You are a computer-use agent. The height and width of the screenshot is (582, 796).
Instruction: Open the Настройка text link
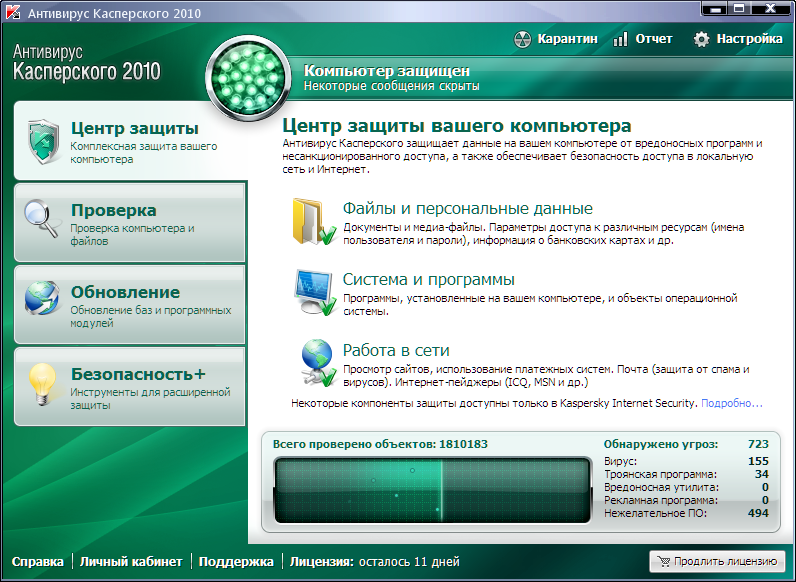tap(749, 39)
